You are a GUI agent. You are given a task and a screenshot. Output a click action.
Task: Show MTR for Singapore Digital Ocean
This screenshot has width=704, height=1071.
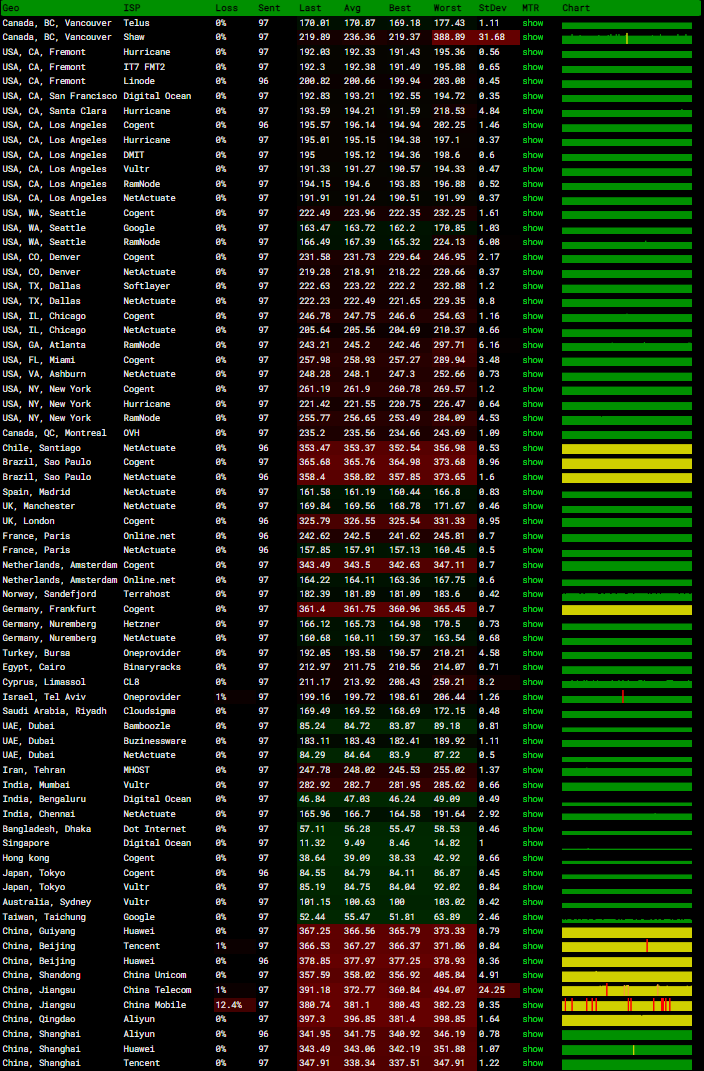533,843
